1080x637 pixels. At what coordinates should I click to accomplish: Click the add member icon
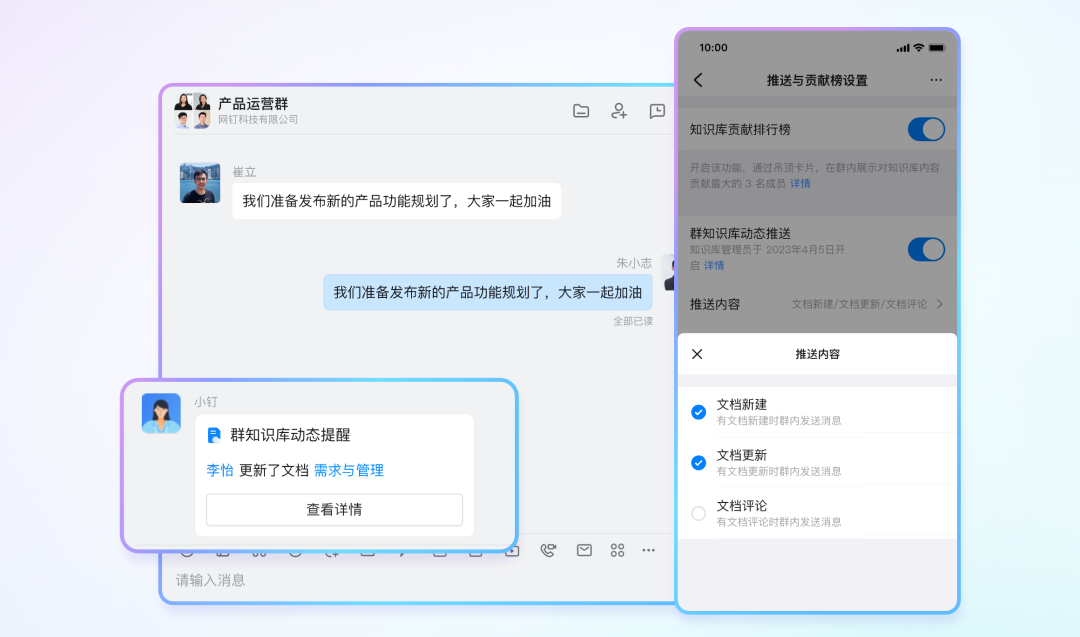pos(619,111)
